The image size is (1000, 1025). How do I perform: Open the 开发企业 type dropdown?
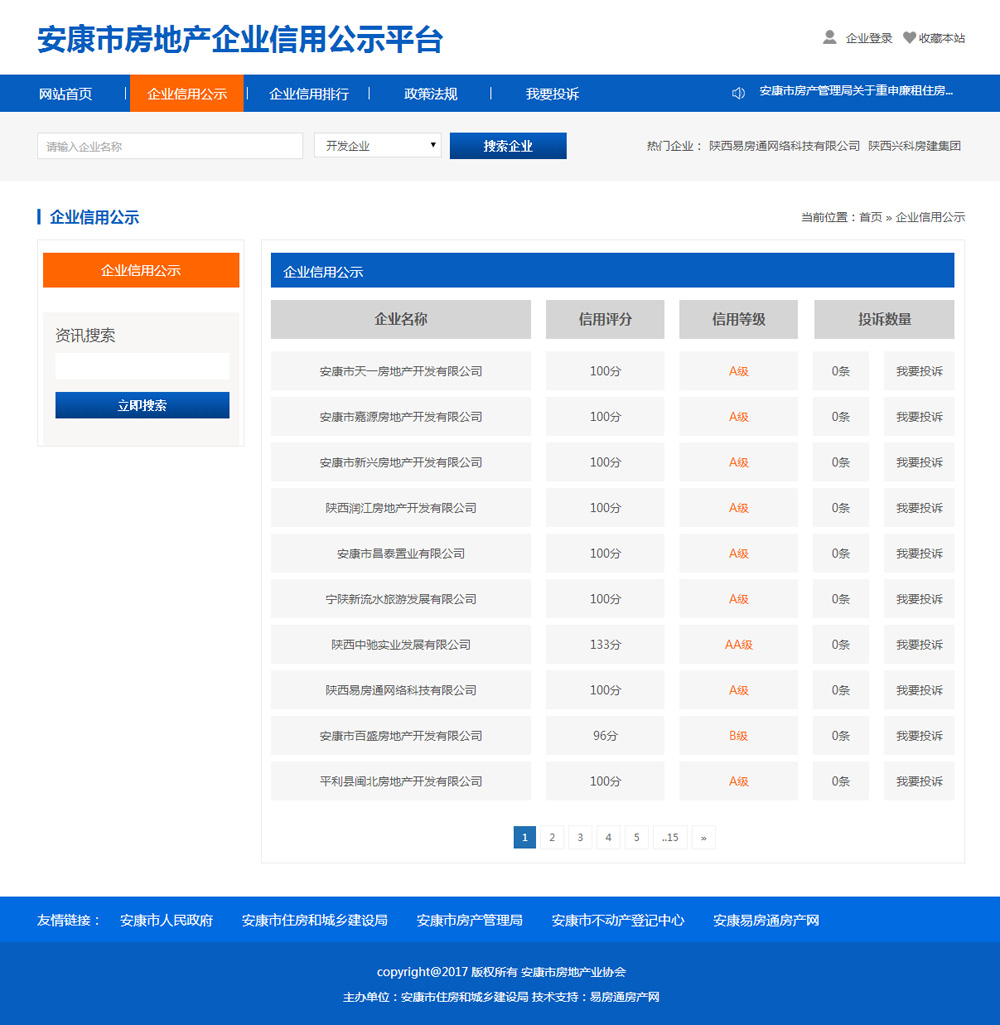tap(377, 146)
